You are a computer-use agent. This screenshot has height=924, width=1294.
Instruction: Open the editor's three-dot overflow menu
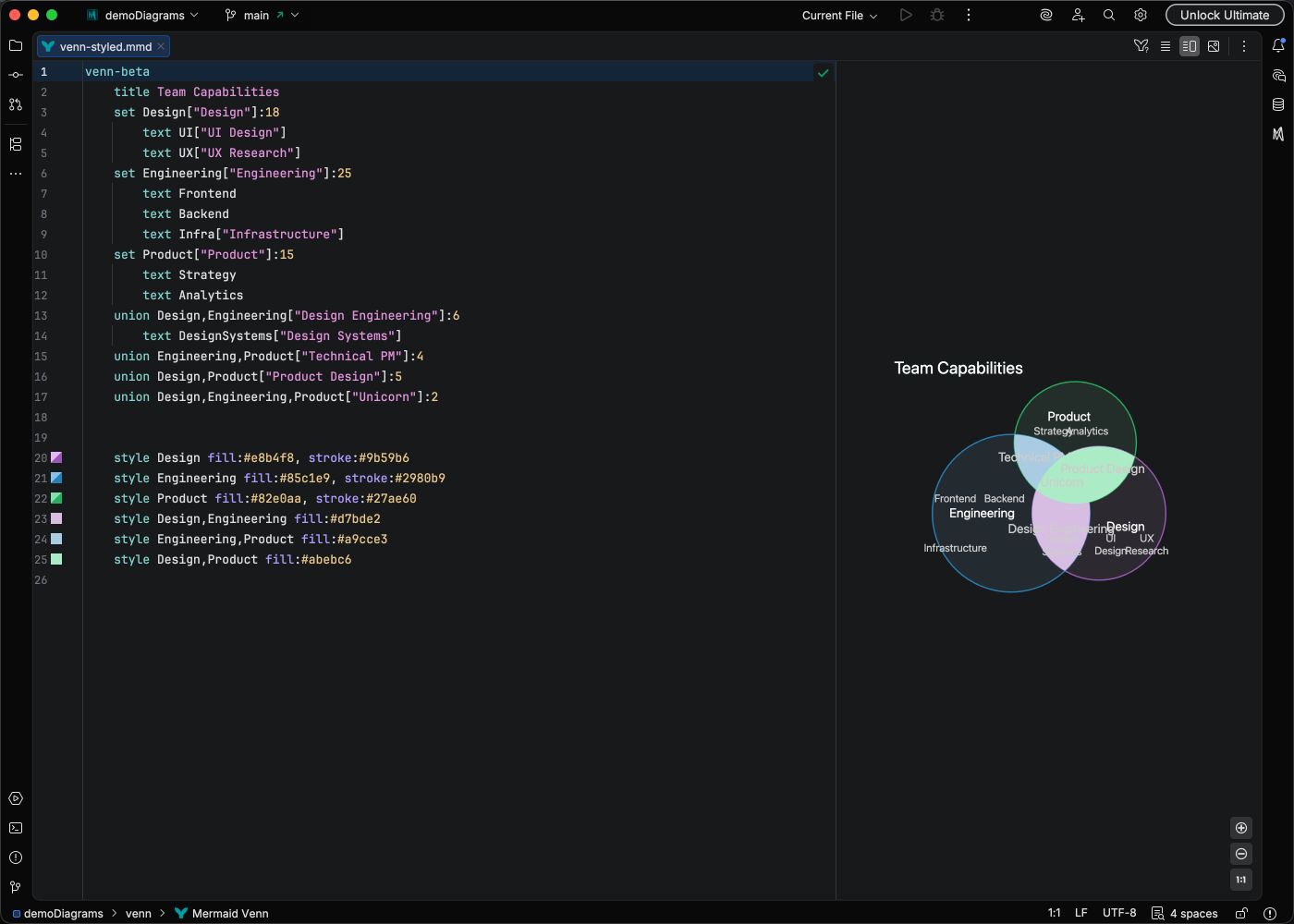click(x=1244, y=45)
